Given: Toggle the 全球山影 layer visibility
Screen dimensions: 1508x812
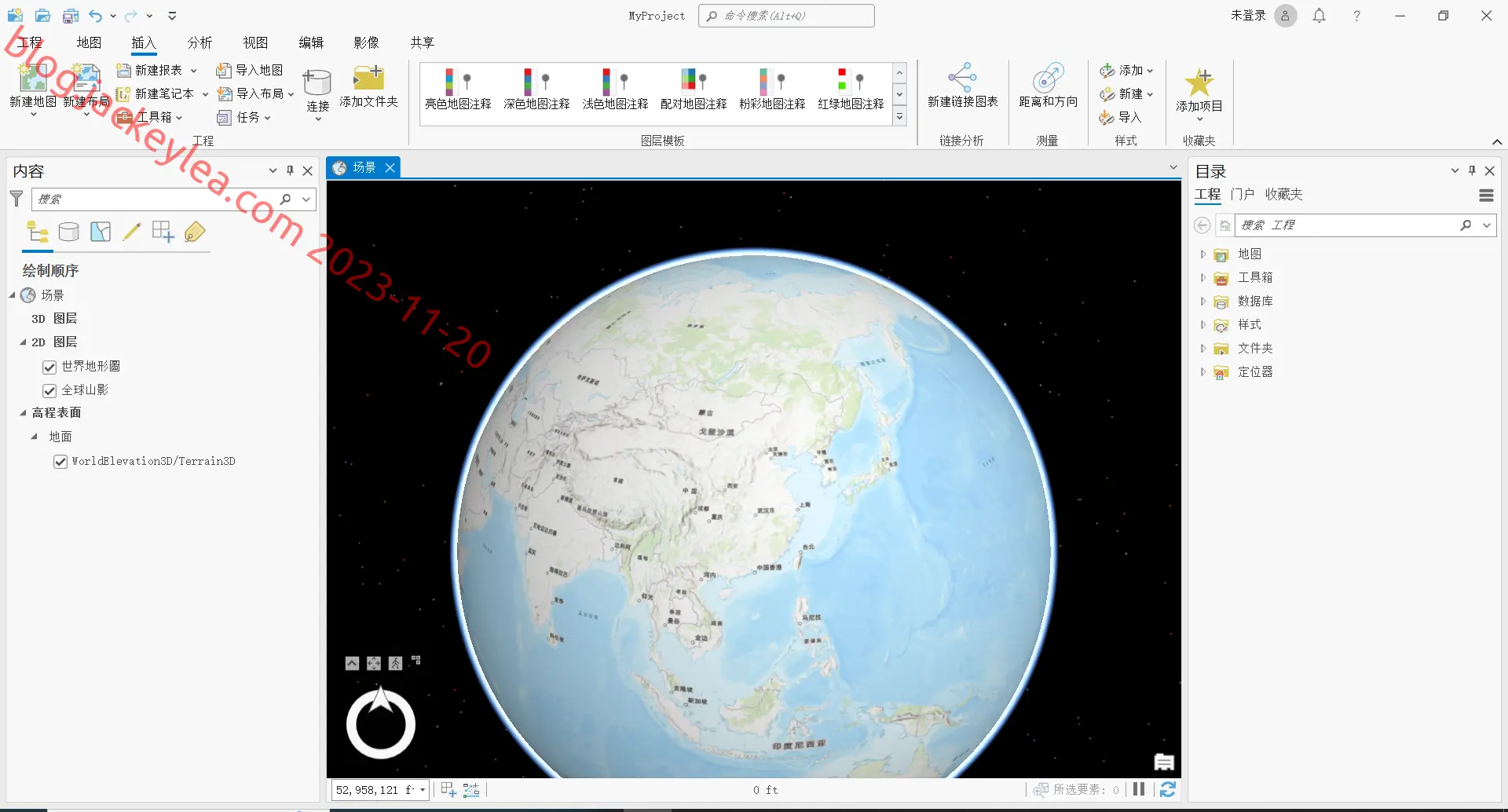Looking at the screenshot, I should click(x=49, y=390).
